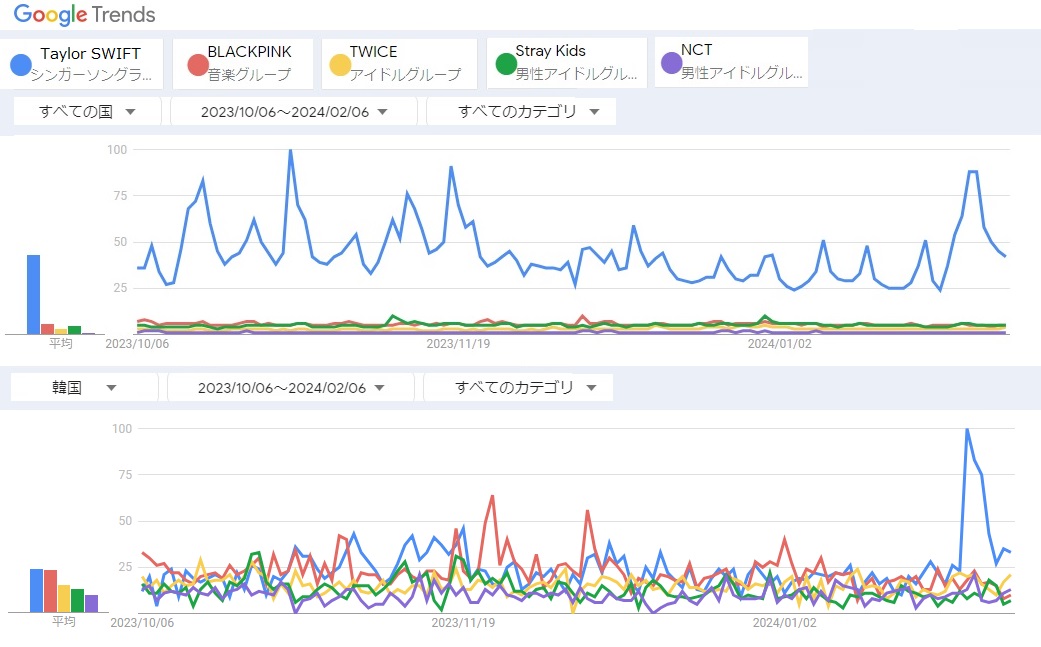Click NCT's purple circle icon
The height and width of the screenshot is (647, 1041).
pos(672,64)
